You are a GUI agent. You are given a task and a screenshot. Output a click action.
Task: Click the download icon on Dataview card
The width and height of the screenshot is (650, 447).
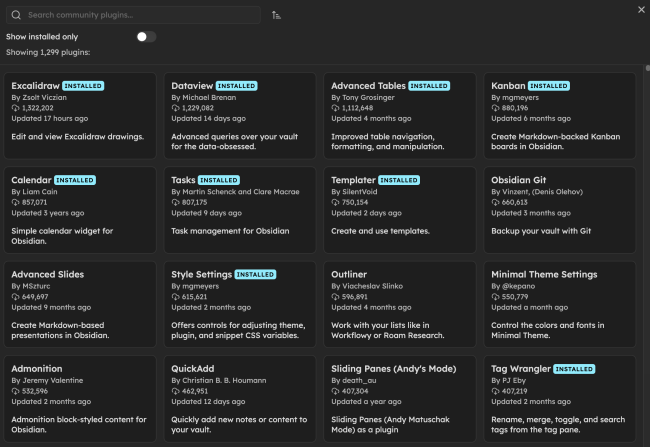coord(175,108)
